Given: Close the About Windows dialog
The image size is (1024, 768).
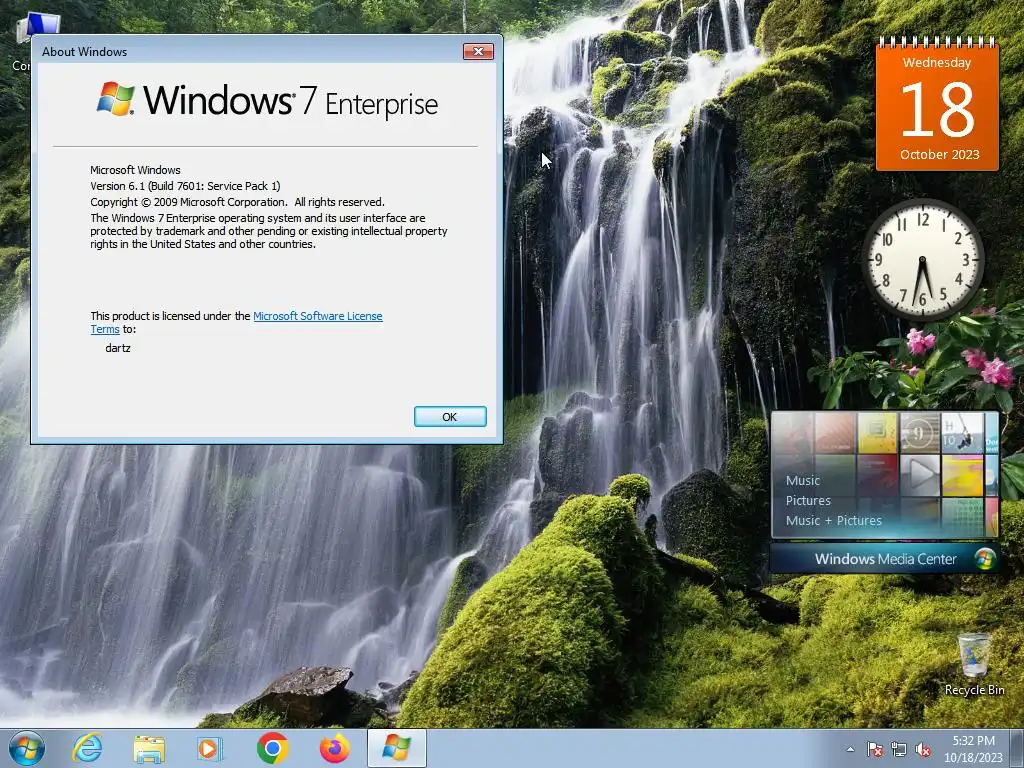Looking at the screenshot, I should [478, 52].
